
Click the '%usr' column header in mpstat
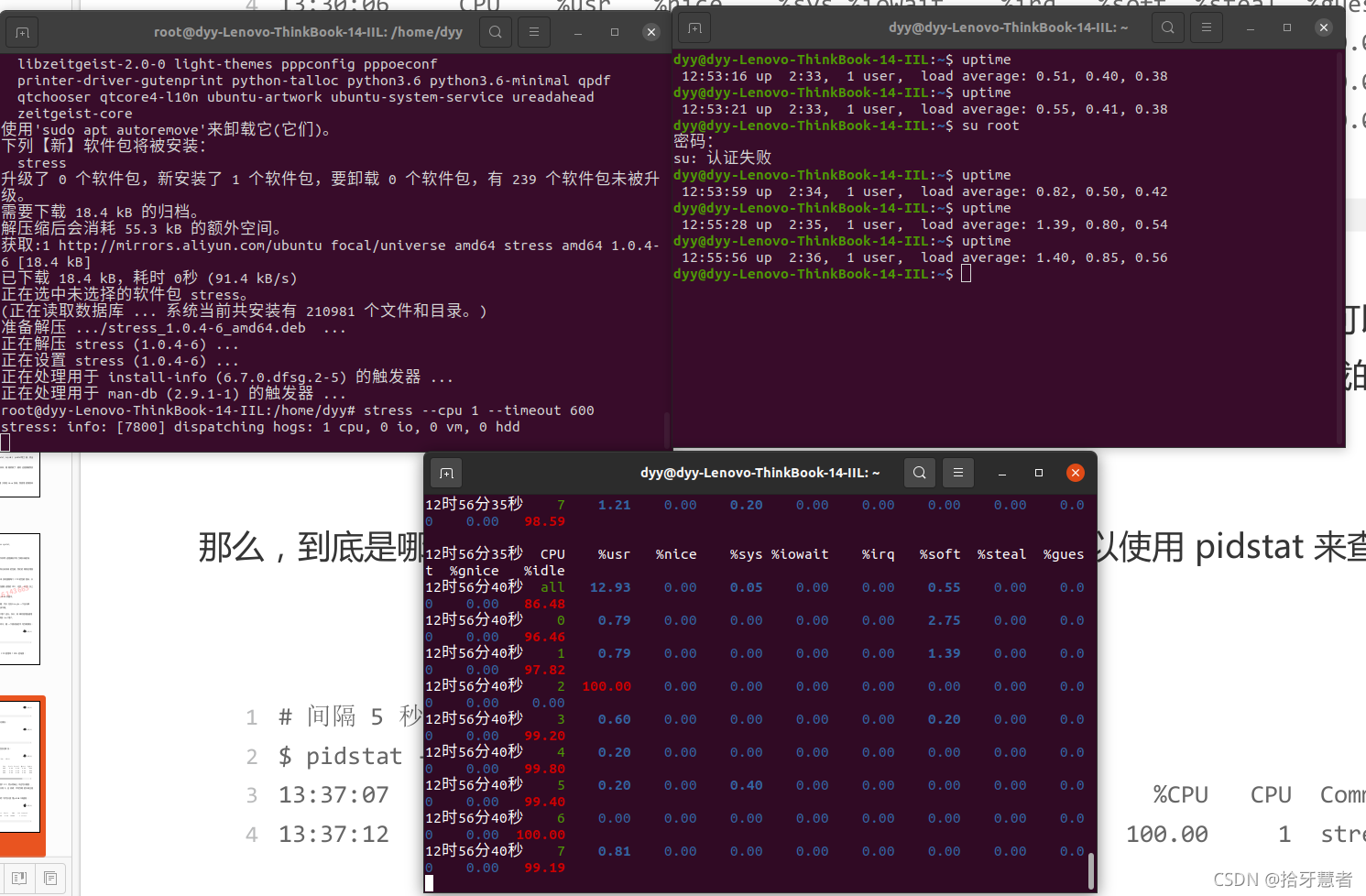pos(614,554)
